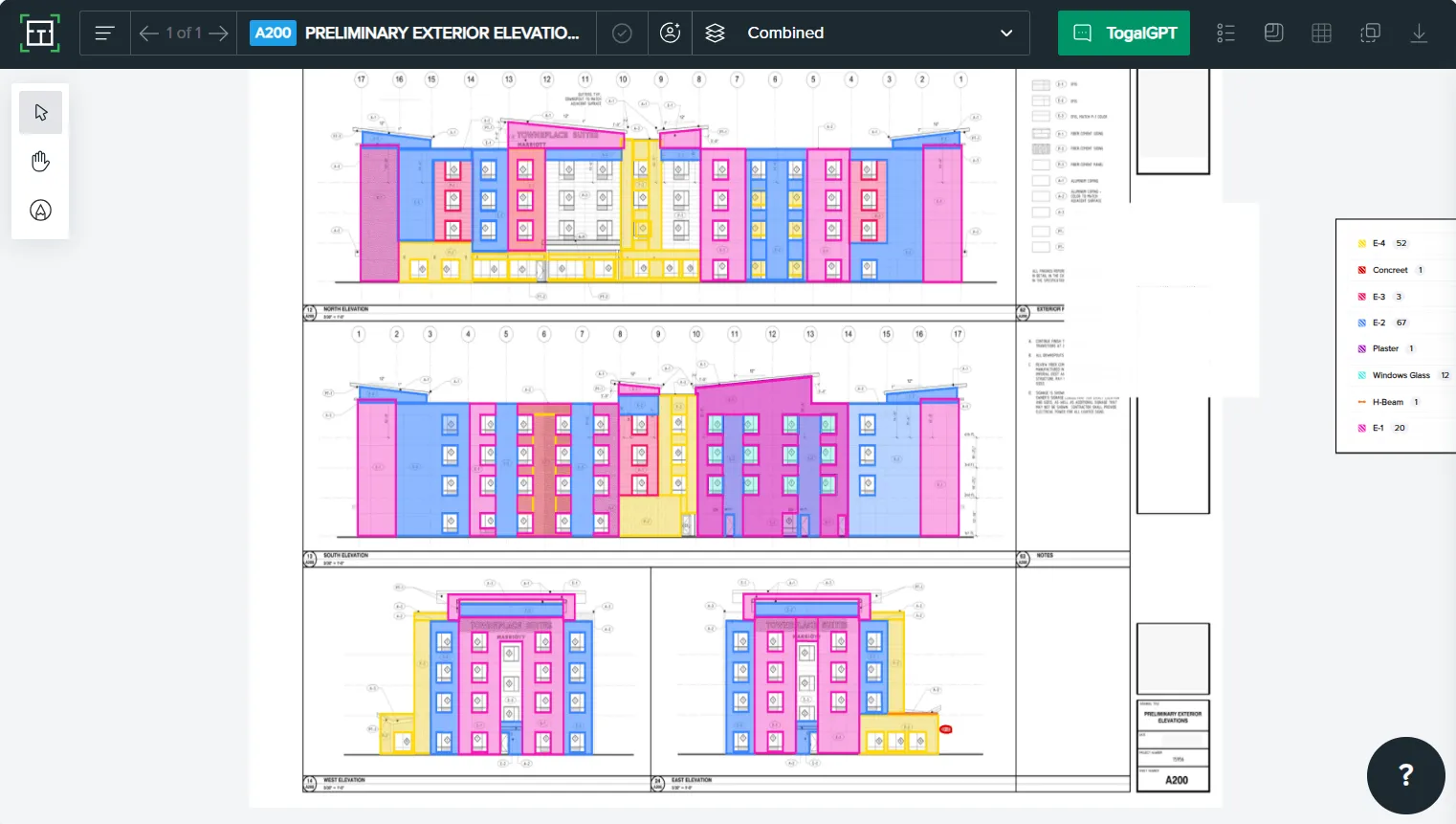Click the '1 of 1' page indicator
The image size is (1456, 824).
point(184,33)
